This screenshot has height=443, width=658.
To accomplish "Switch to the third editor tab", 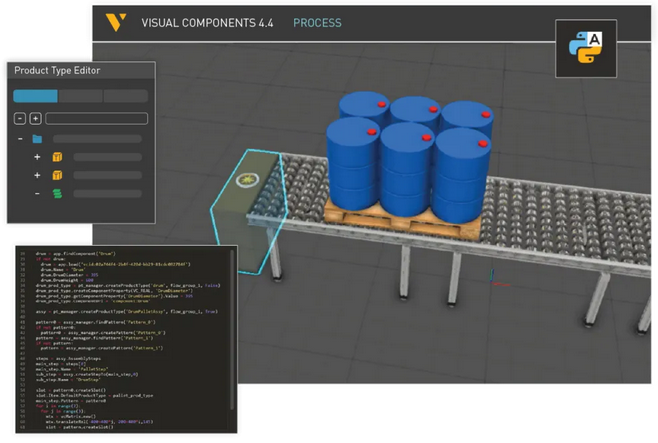I will [x=125, y=96].
